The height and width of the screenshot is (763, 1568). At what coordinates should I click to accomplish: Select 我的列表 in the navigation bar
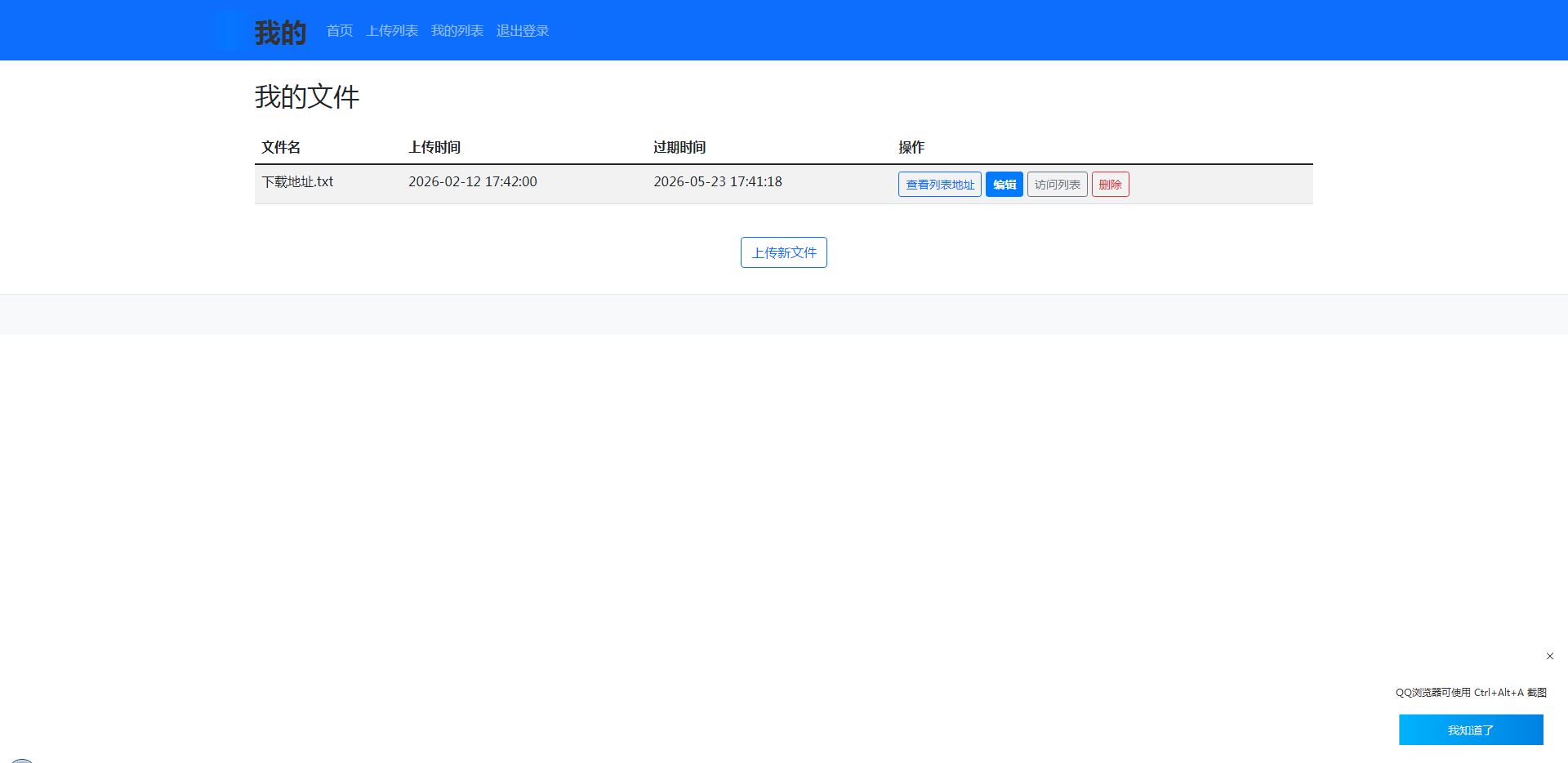coord(457,31)
